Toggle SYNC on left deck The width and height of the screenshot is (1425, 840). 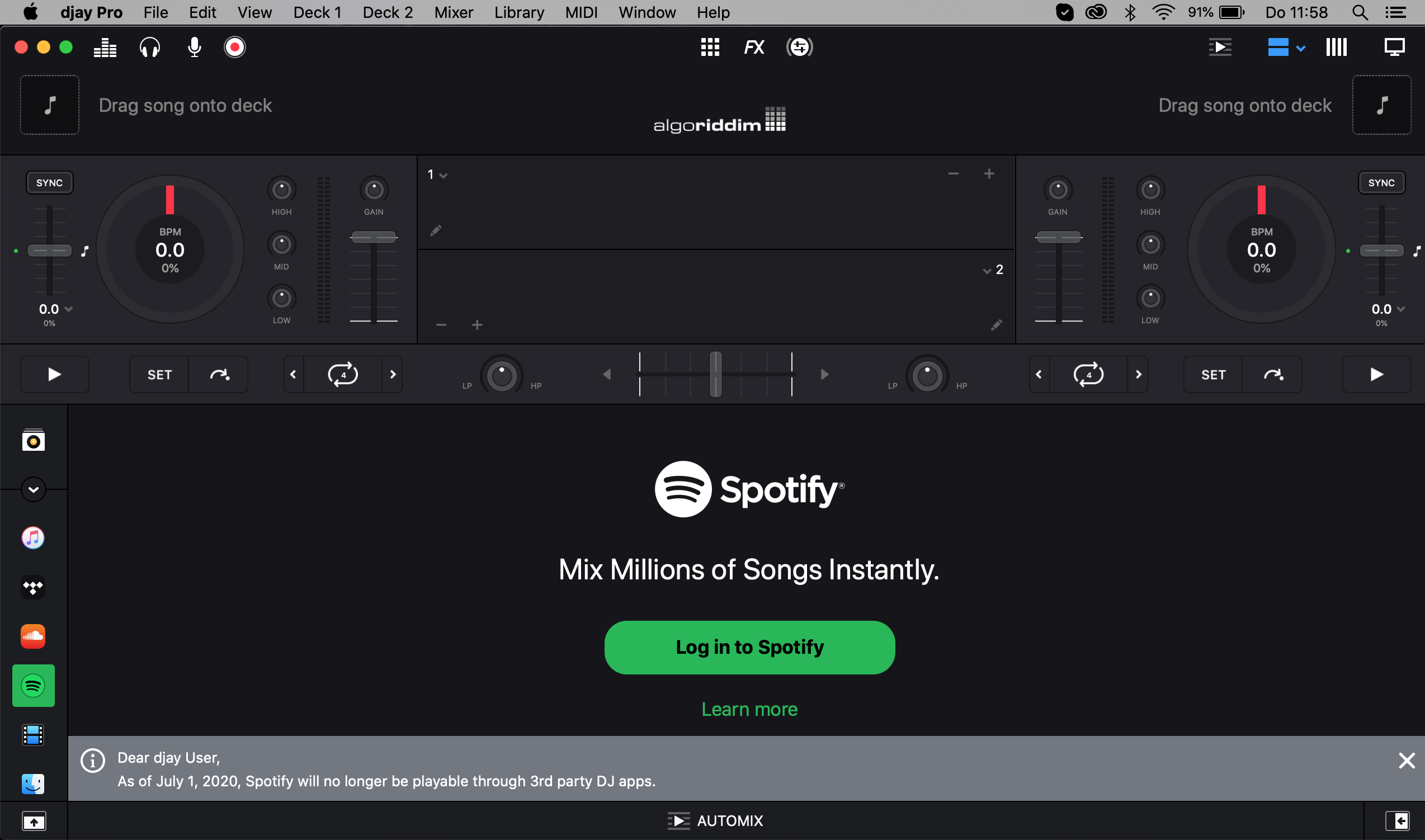(49, 183)
